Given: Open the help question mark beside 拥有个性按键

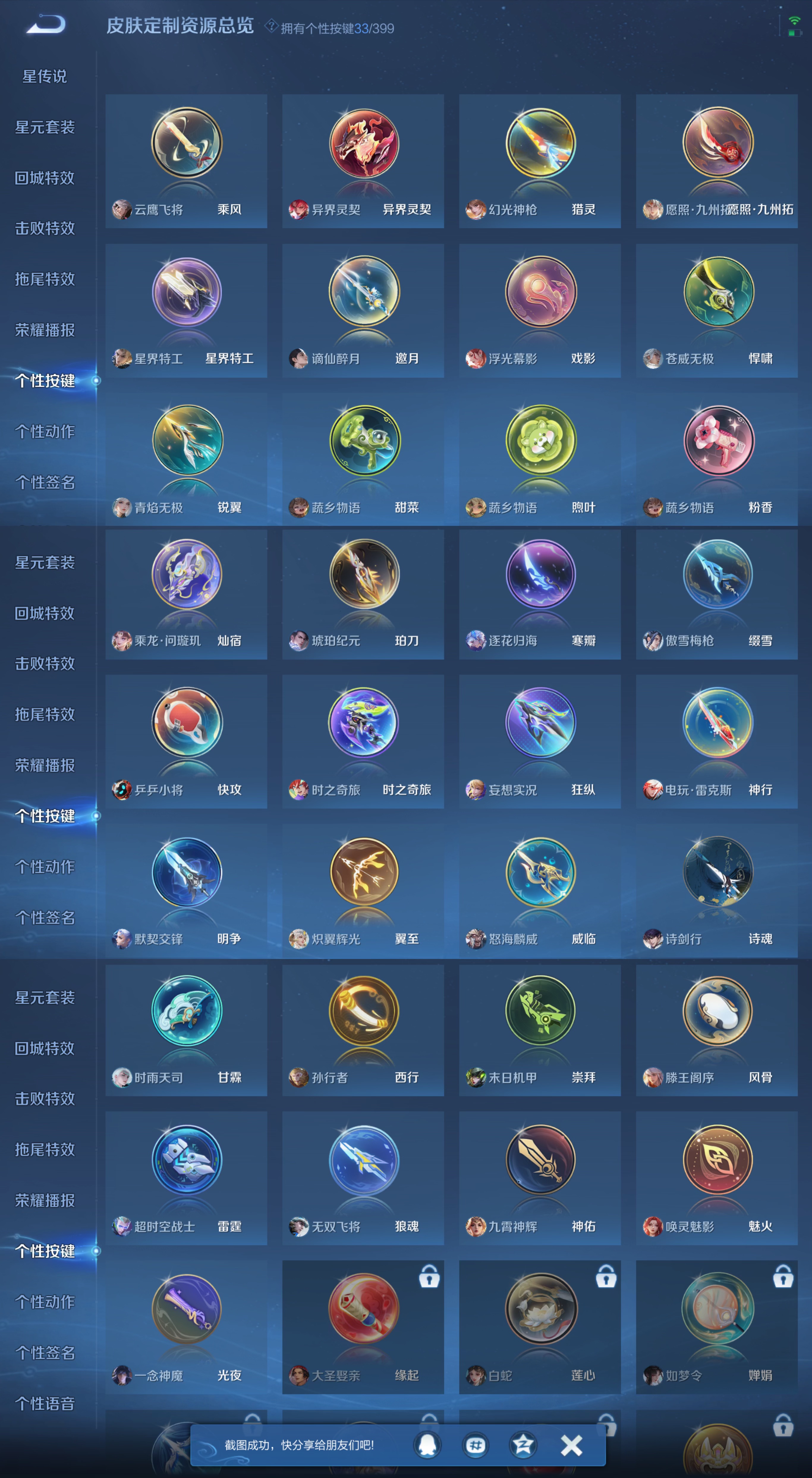Looking at the screenshot, I should (271, 26).
